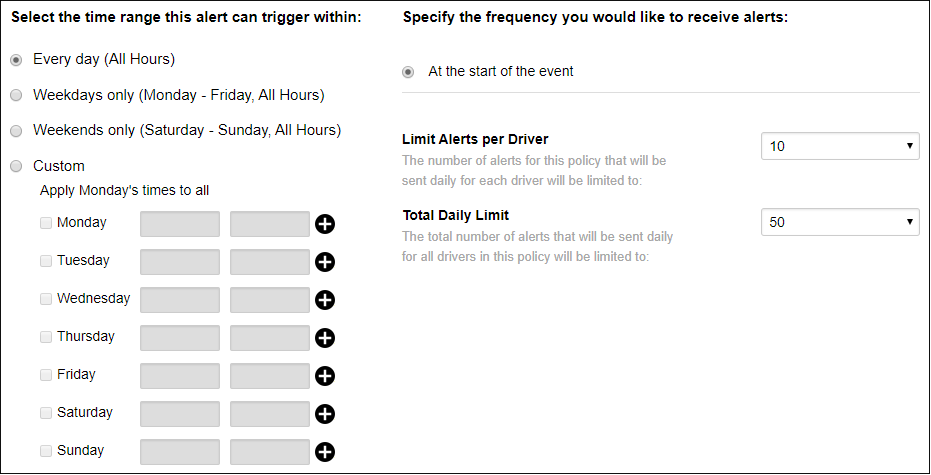This screenshot has width=931, height=475.
Task: Select the Weekdays only radio button
Action: click(17, 96)
